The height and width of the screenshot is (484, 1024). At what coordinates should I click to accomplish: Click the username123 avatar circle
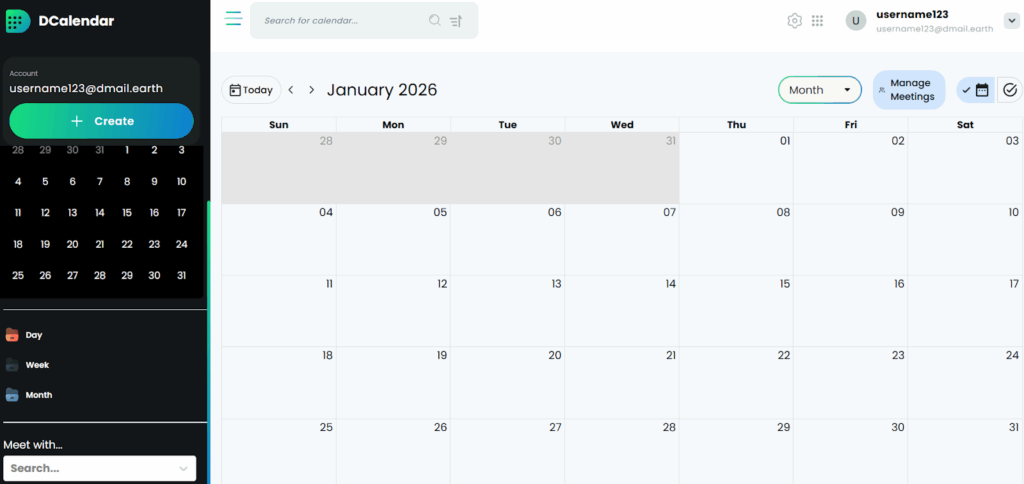pos(855,21)
